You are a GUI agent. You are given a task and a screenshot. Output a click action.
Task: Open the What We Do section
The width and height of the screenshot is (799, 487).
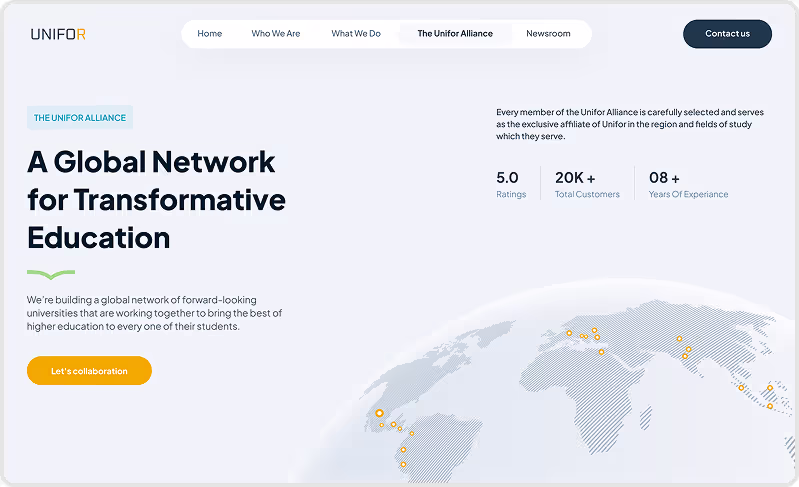356,34
